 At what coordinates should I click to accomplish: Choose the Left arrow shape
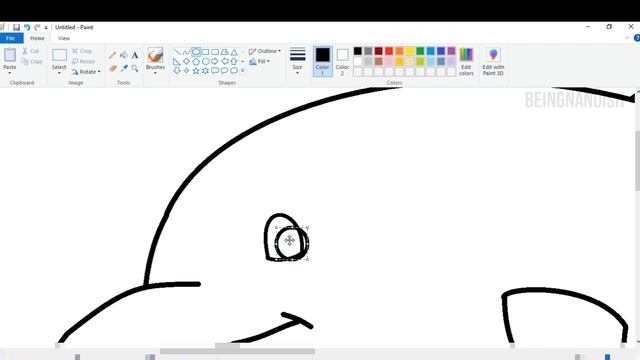tap(224, 61)
